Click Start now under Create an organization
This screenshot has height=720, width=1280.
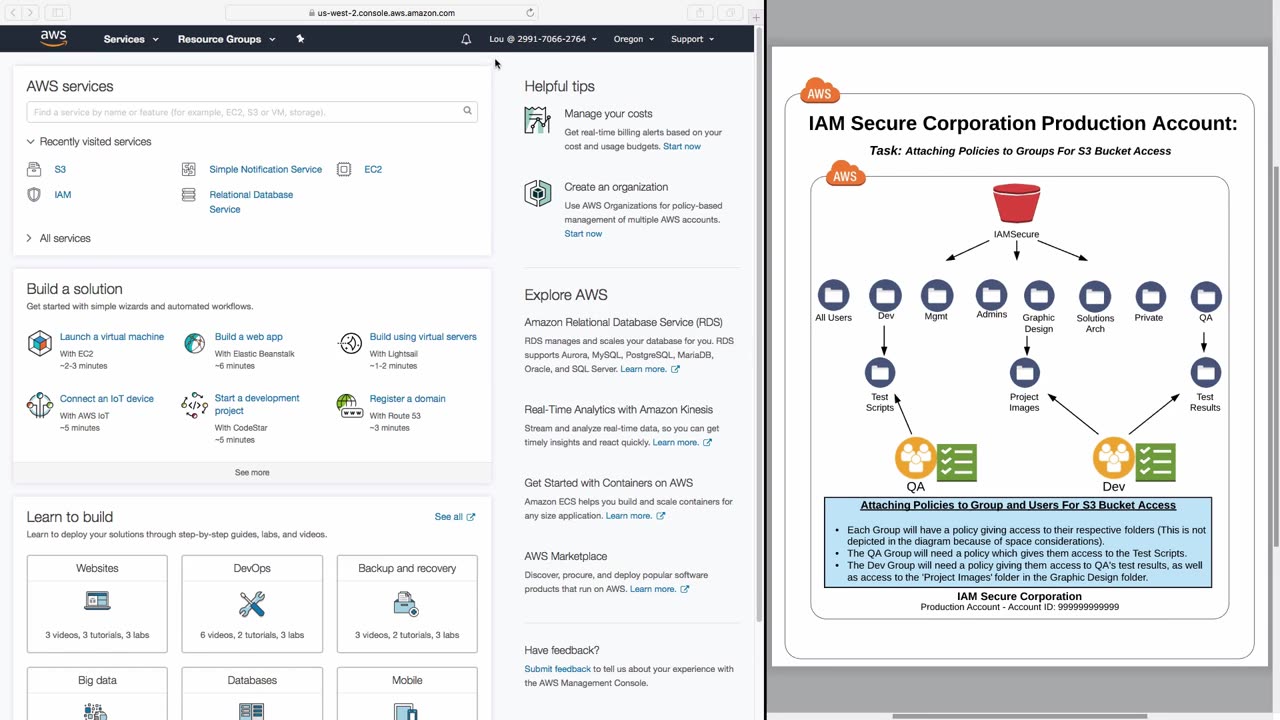point(583,234)
